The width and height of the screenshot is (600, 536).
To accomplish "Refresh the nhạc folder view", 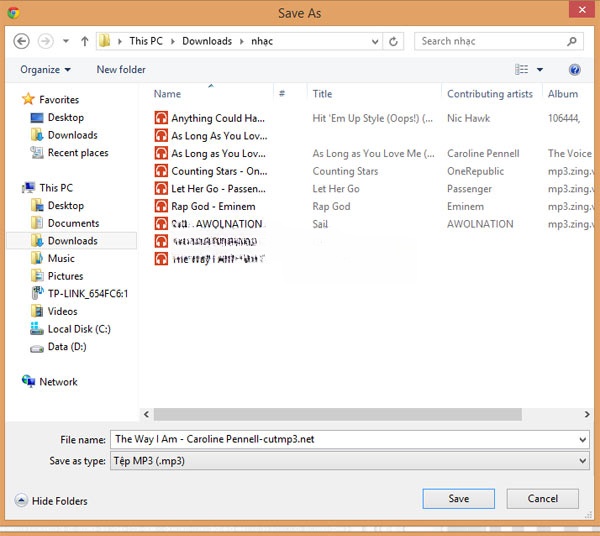I will [393, 41].
